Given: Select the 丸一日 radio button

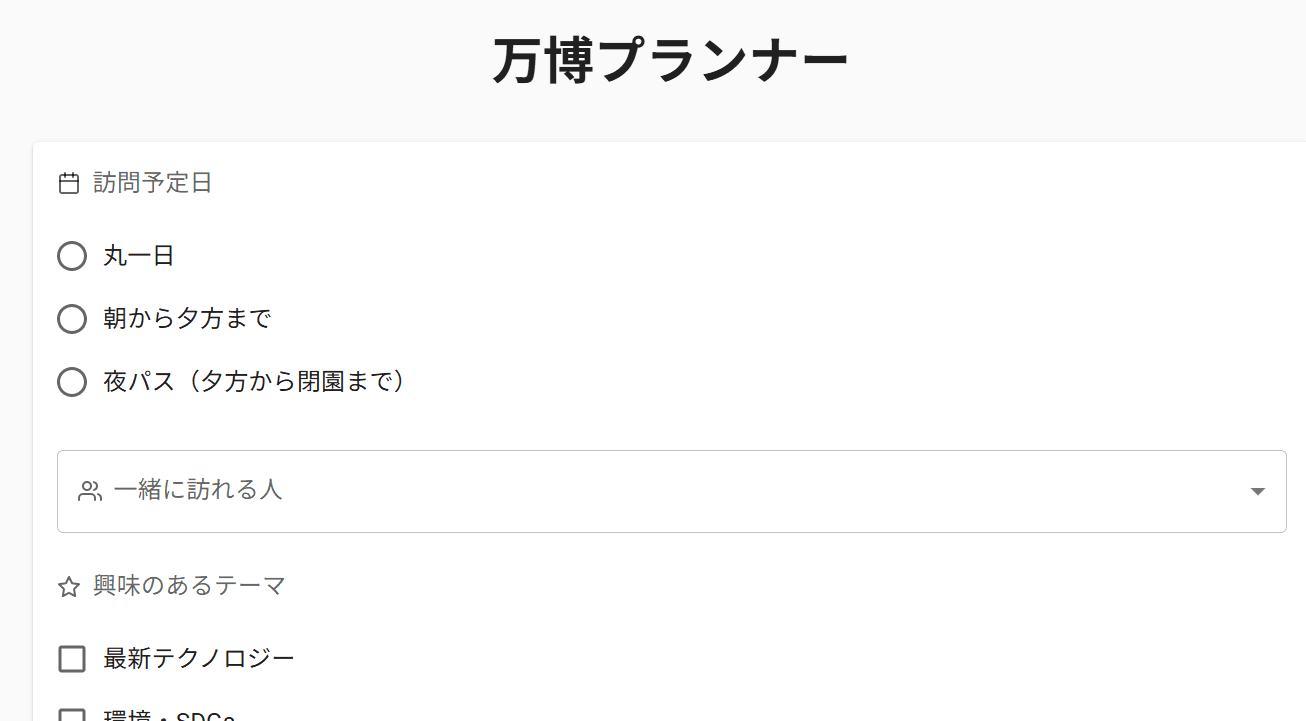Looking at the screenshot, I should pos(71,256).
